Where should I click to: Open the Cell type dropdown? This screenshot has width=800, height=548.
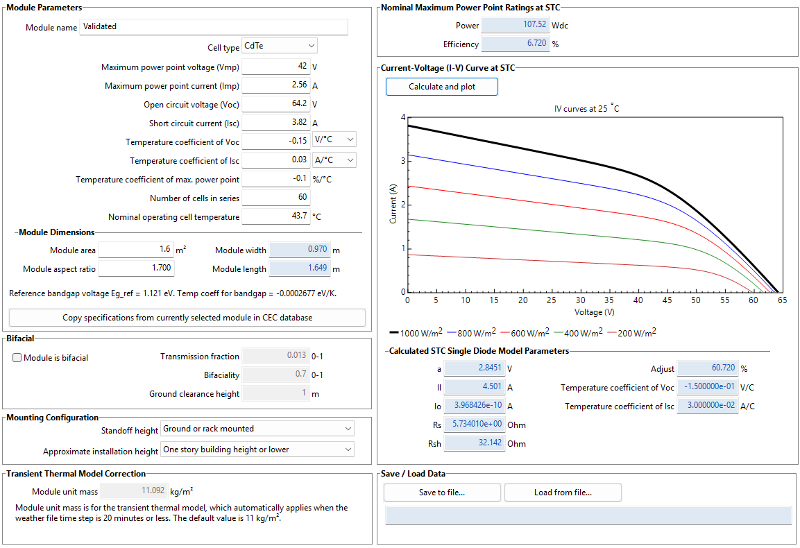click(280, 46)
